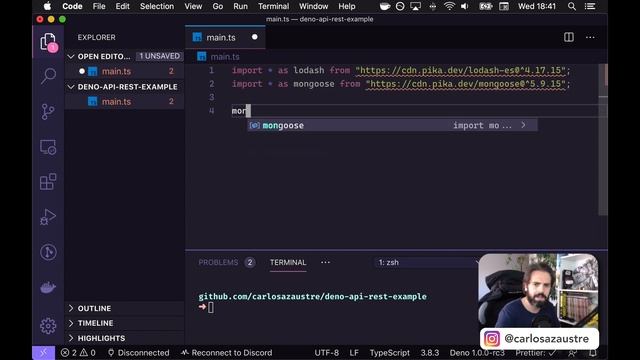Click the mongoose CDN URL on line 2
Screen dimensions: 640x360
pos(466,84)
